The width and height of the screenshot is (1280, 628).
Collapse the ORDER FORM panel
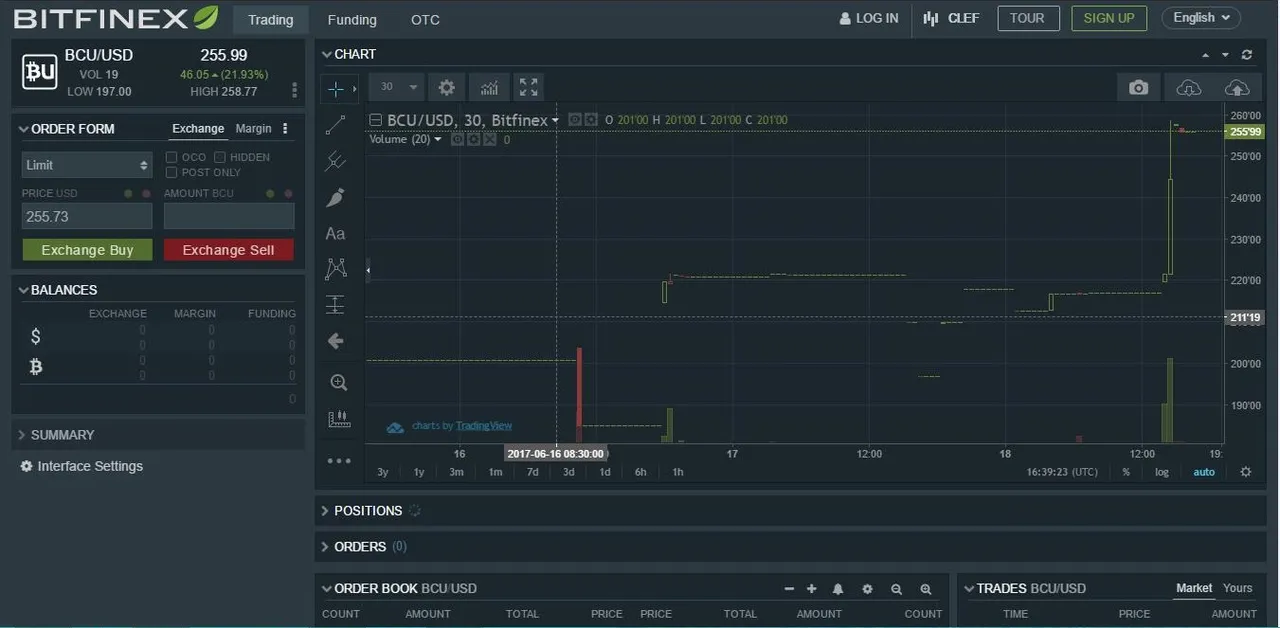(24, 129)
